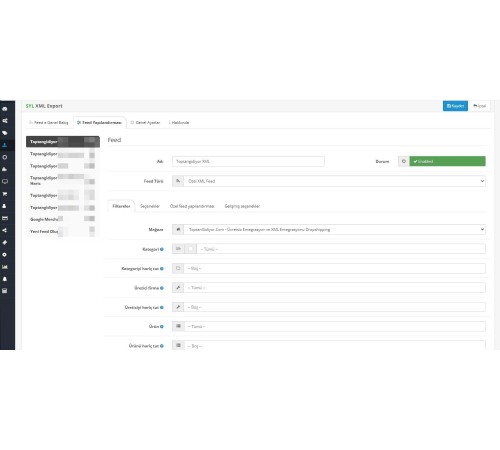Click the person icon in the sidebar
The height and width of the screenshot is (450, 500).
tap(5, 206)
